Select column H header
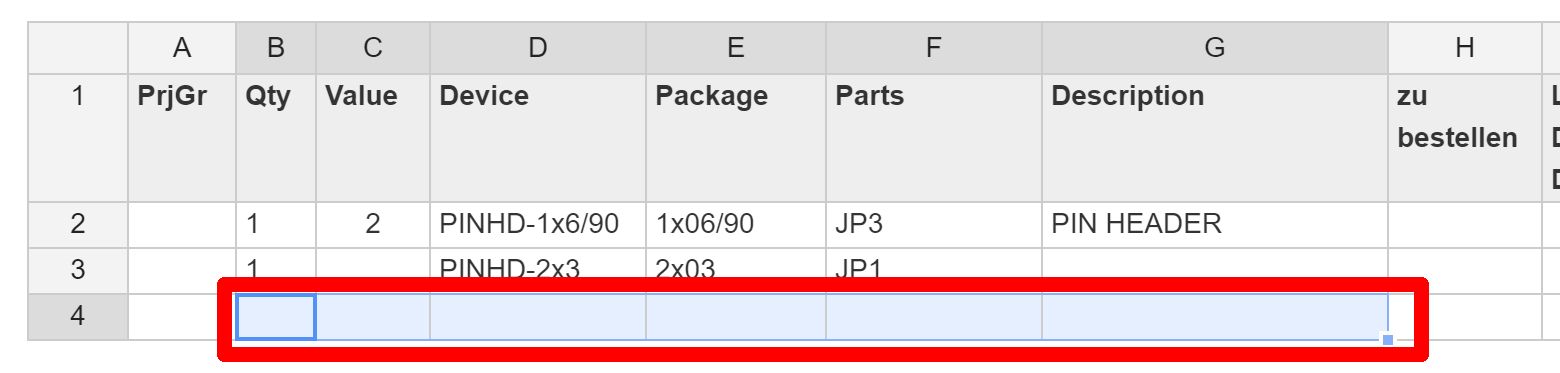This screenshot has width=1560, height=373. (x=1465, y=48)
